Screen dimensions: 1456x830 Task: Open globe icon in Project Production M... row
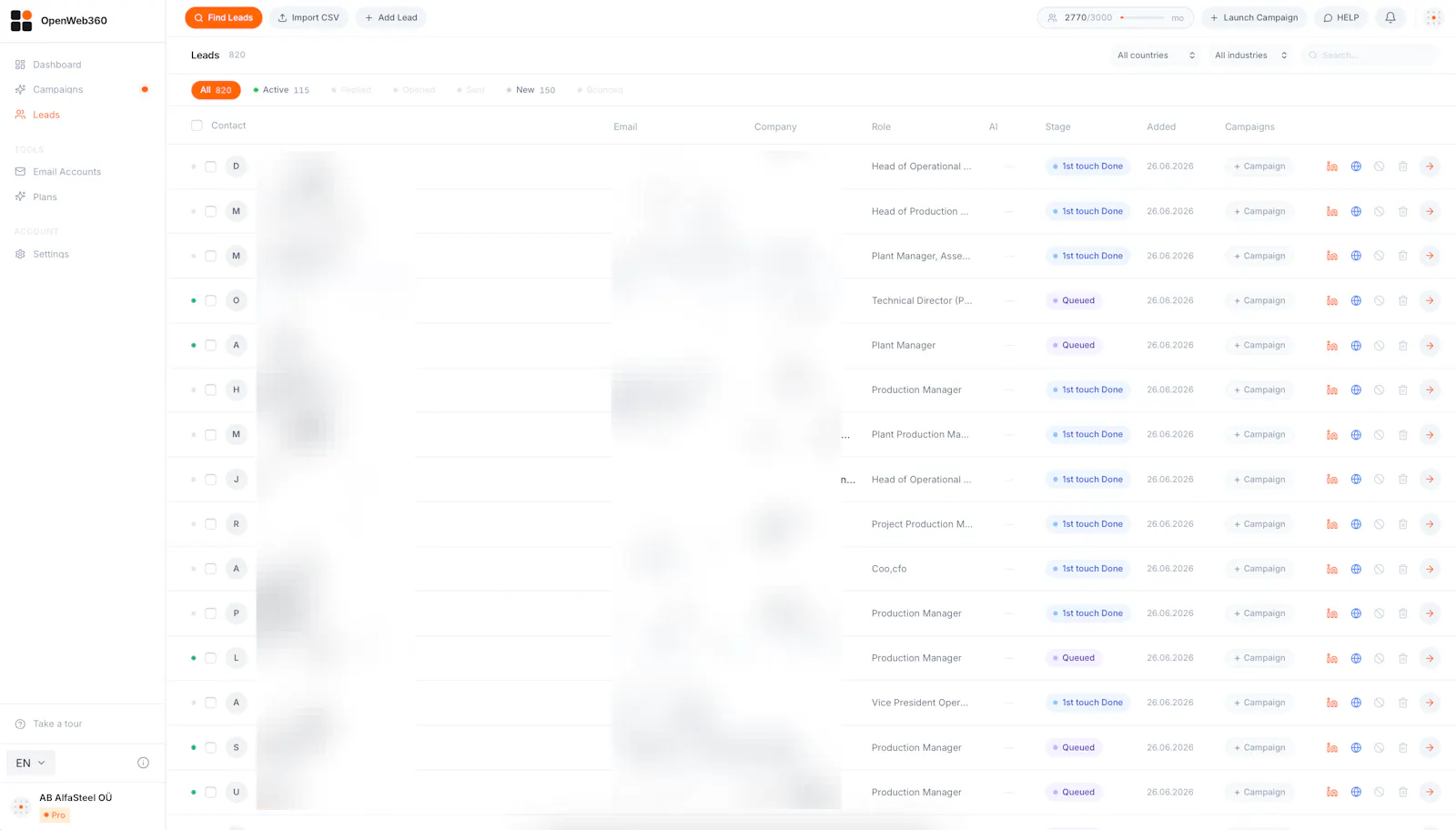pos(1356,524)
